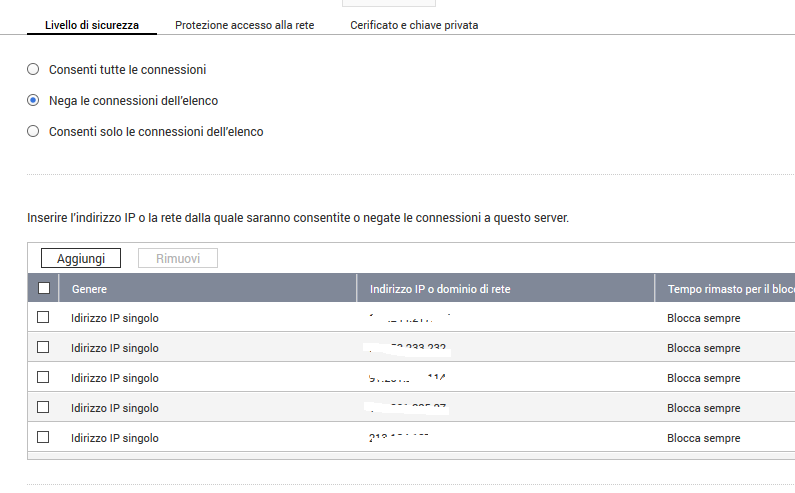Select 'Nega le connessioni dell'elenco' radio button
795x493 pixels.
pos(33,100)
